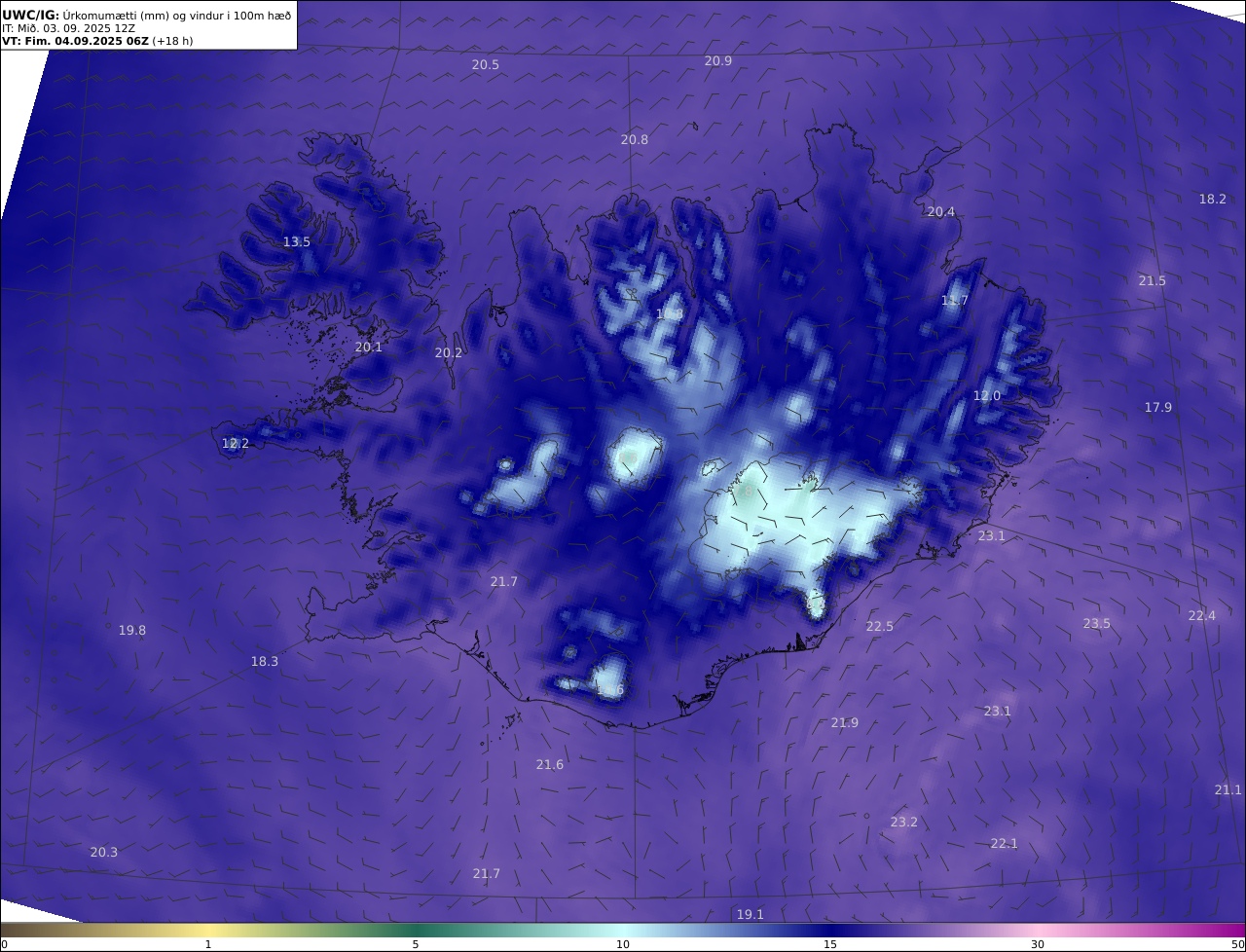Image resolution: width=1246 pixels, height=952 pixels.
Task: Click the 19.1 value label
Action: [751, 915]
